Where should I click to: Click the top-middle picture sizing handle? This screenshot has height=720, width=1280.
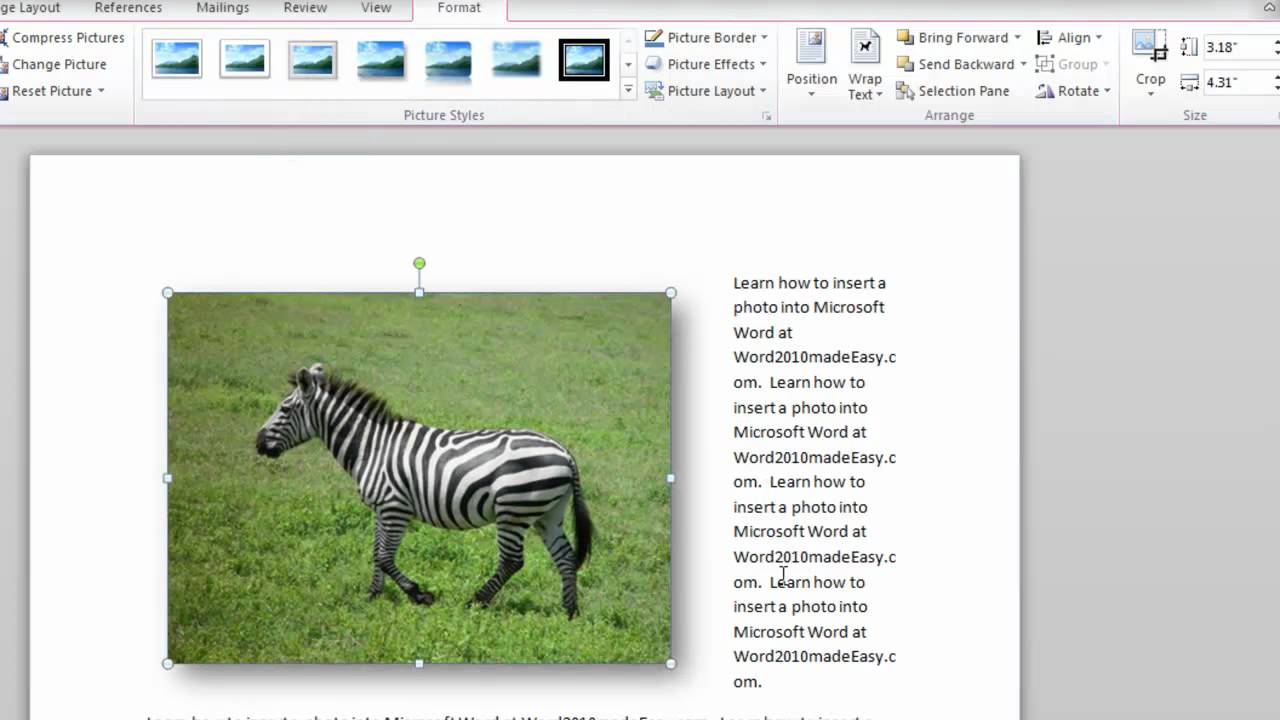pyautogui.click(x=419, y=293)
